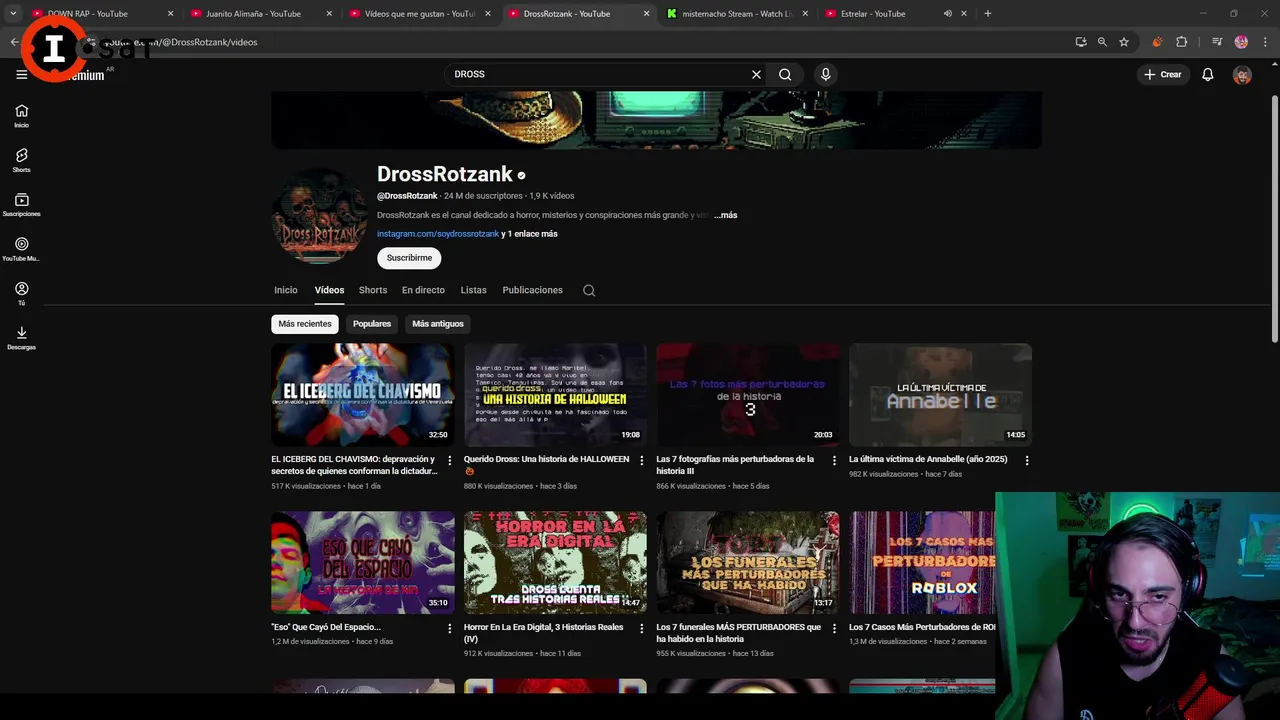Bookmark this page with star icon
The image size is (1280, 720).
(1124, 42)
